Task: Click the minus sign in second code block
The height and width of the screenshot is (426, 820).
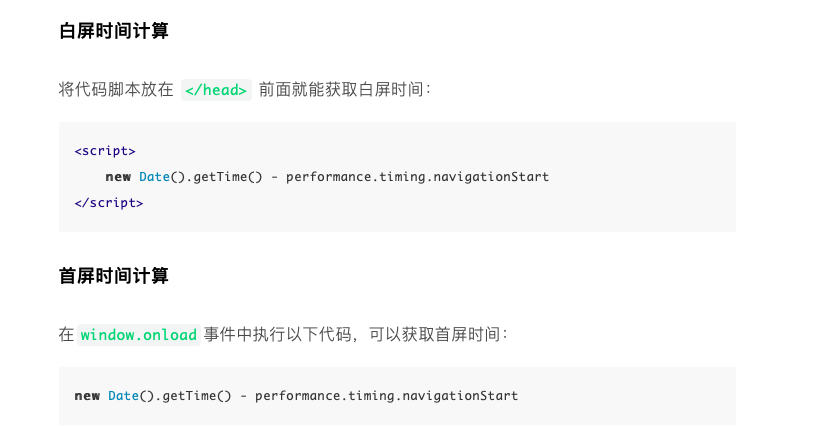Action: coord(243,396)
